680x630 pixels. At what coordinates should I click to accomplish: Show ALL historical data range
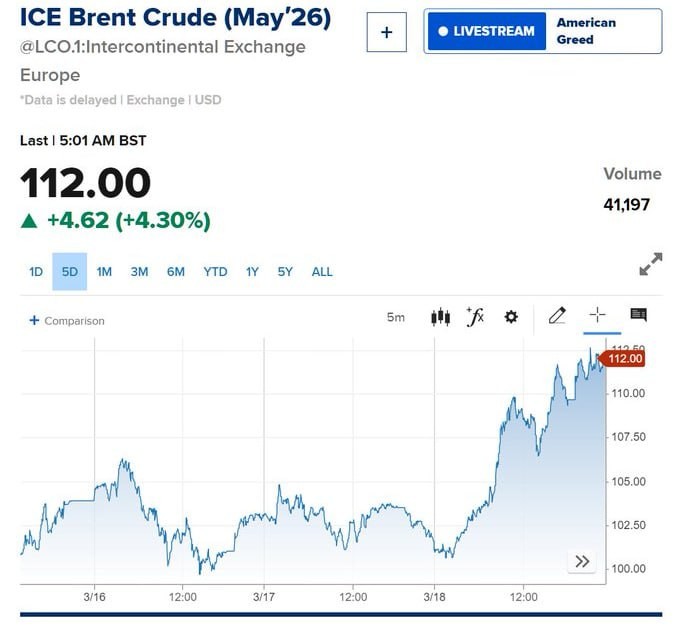pyautogui.click(x=322, y=272)
